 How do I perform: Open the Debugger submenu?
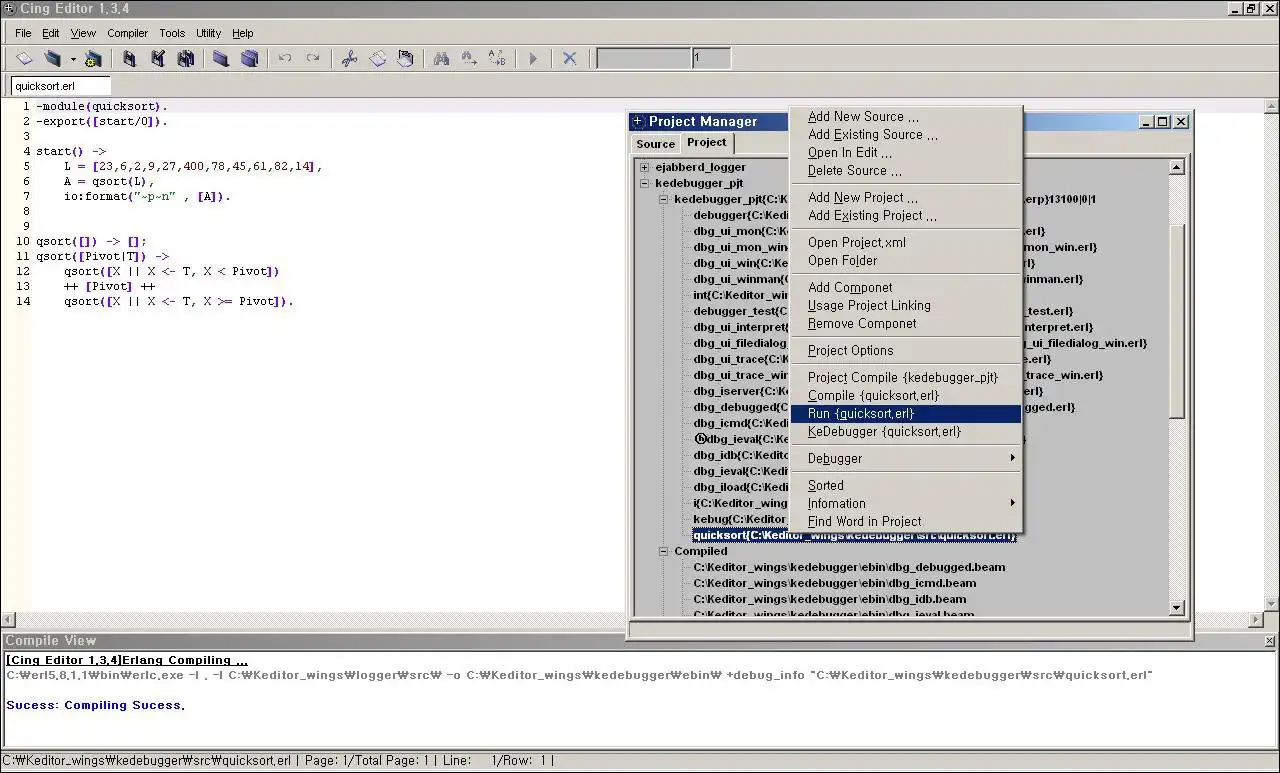pos(835,459)
